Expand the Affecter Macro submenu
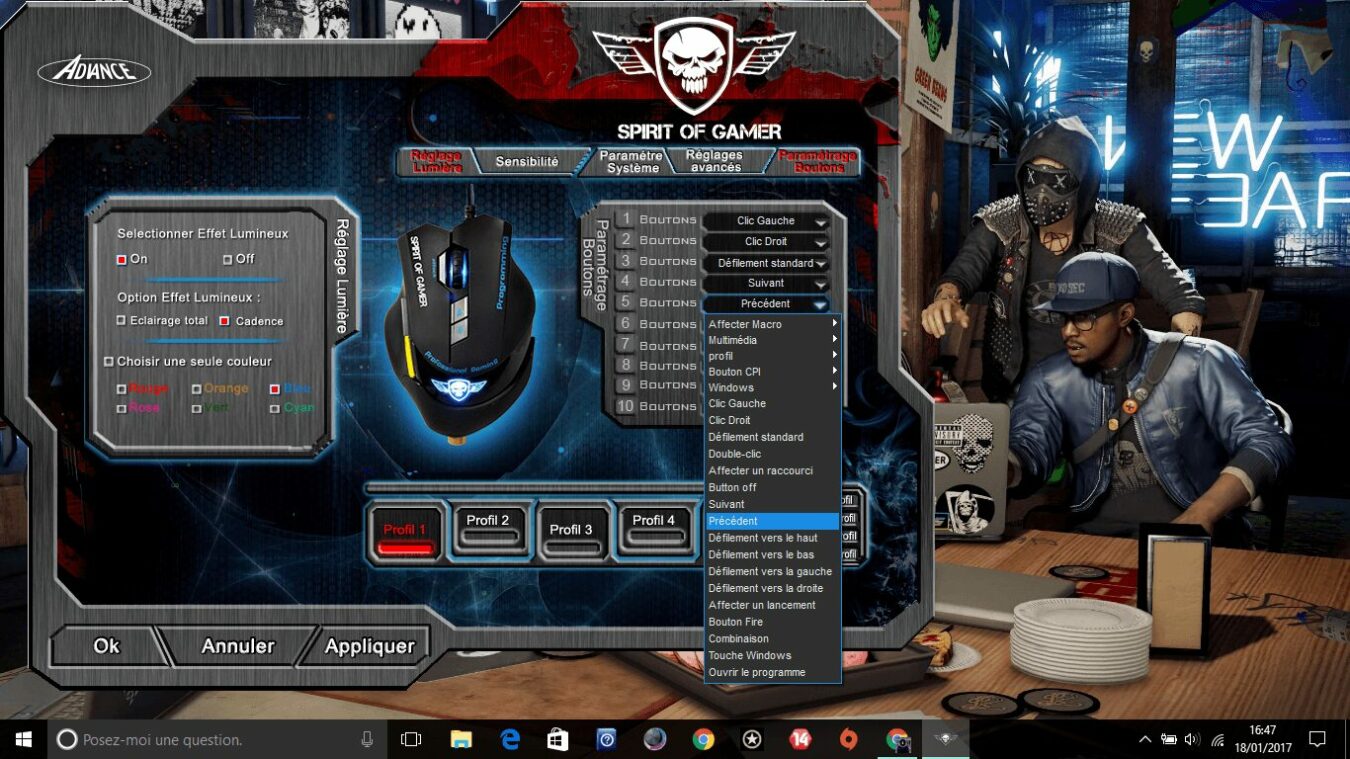 coord(772,324)
